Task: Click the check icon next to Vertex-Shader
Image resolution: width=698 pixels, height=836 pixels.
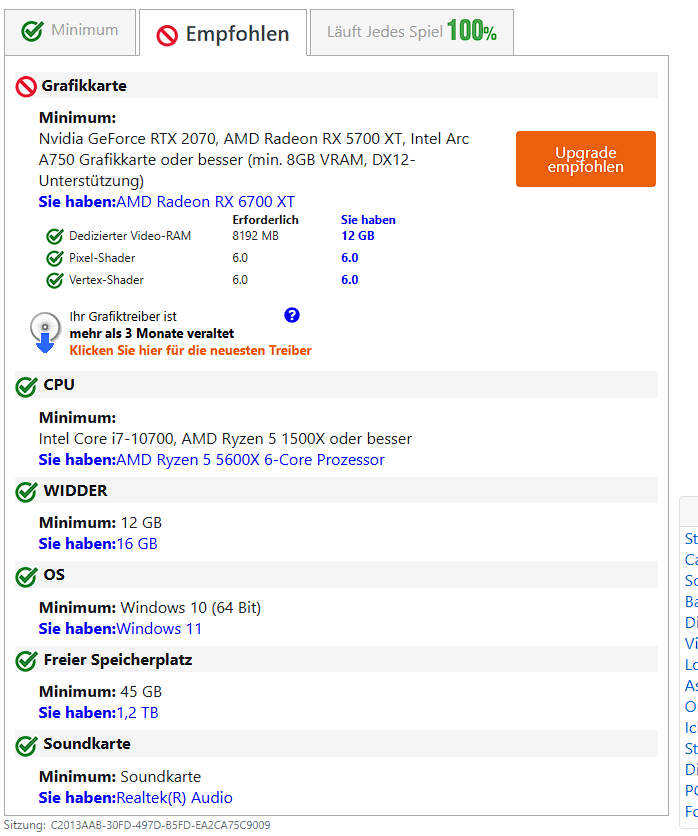Action: [x=54, y=280]
